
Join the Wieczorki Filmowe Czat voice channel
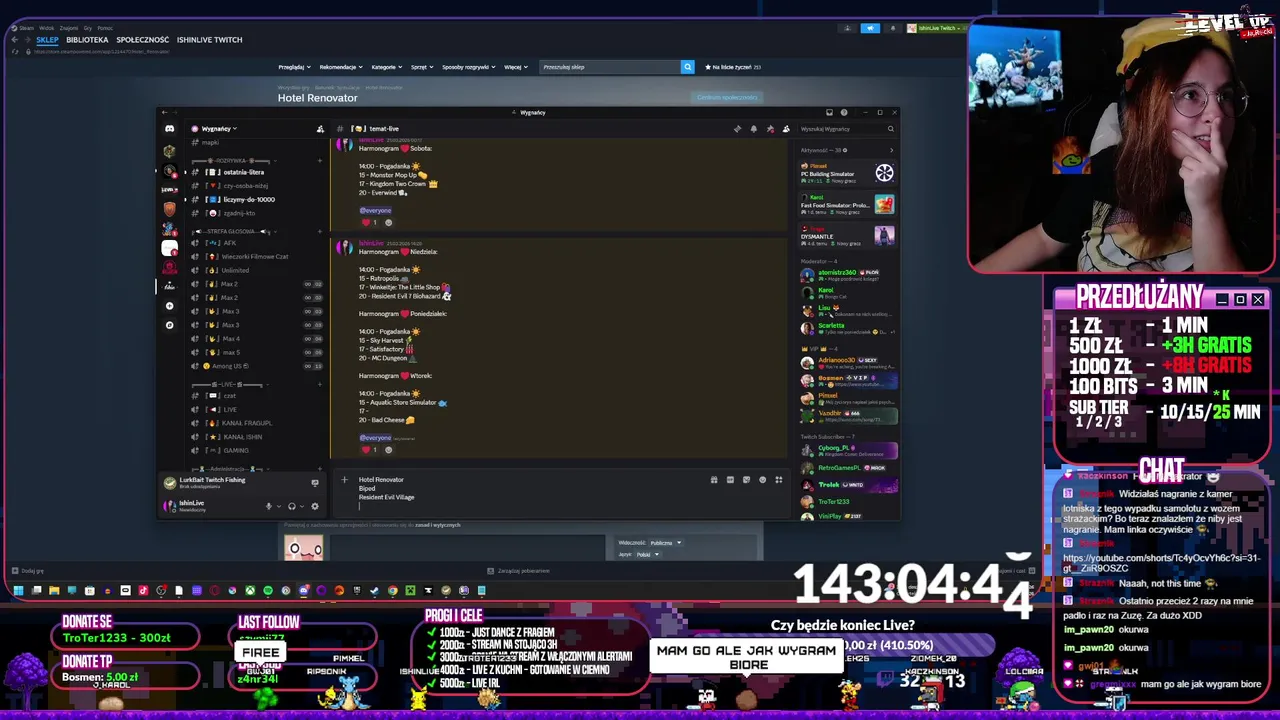tap(254, 256)
